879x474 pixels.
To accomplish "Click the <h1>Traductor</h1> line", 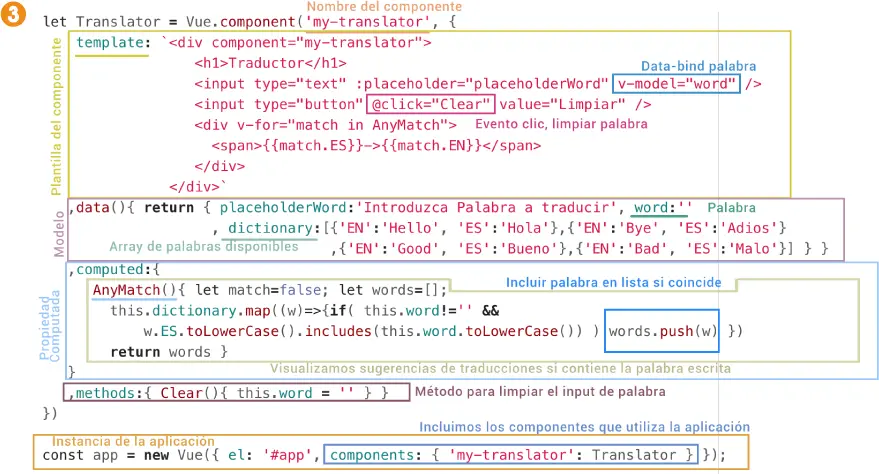I will point(270,63).
